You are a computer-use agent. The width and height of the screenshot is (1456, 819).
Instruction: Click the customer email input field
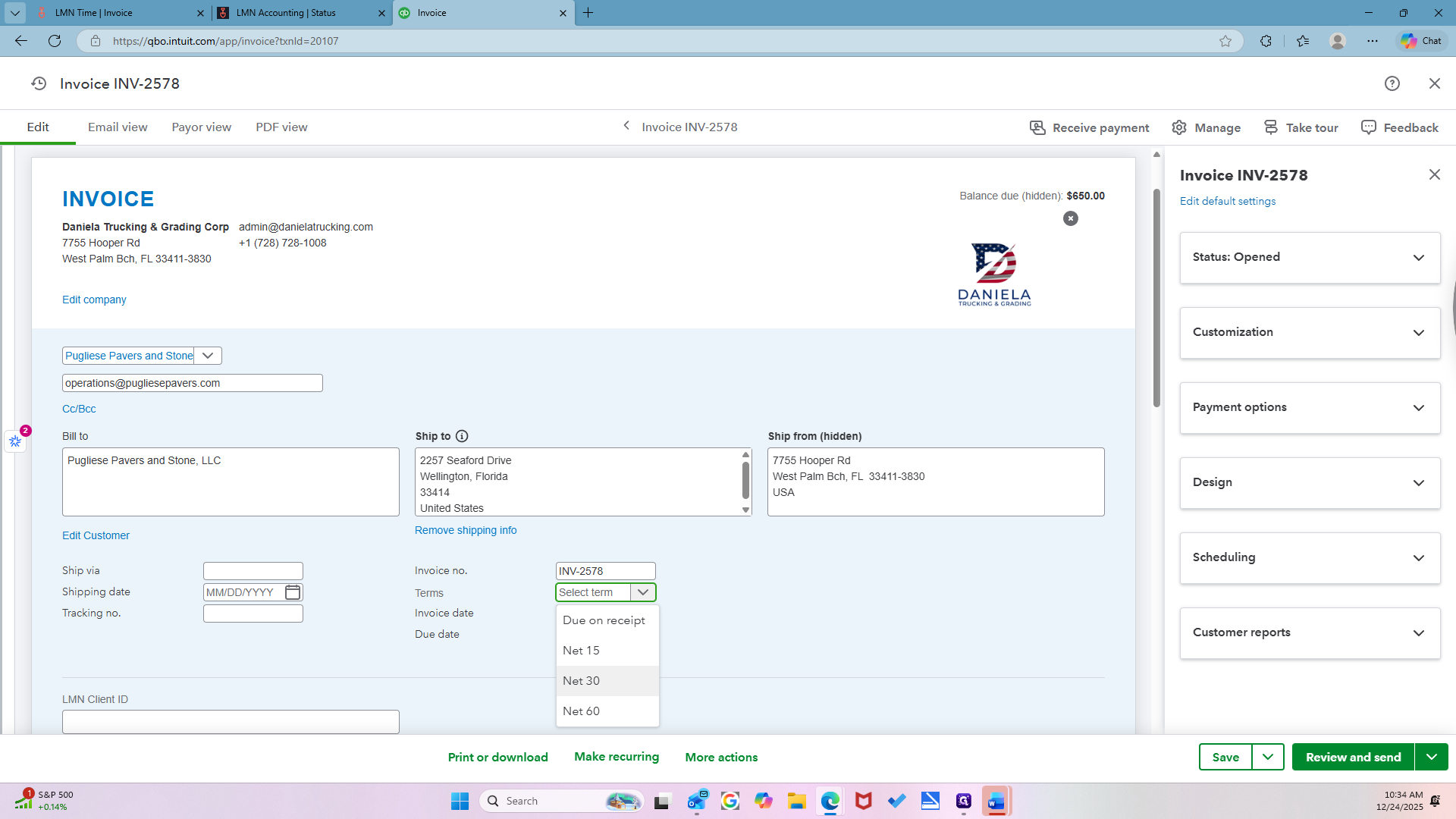click(193, 383)
